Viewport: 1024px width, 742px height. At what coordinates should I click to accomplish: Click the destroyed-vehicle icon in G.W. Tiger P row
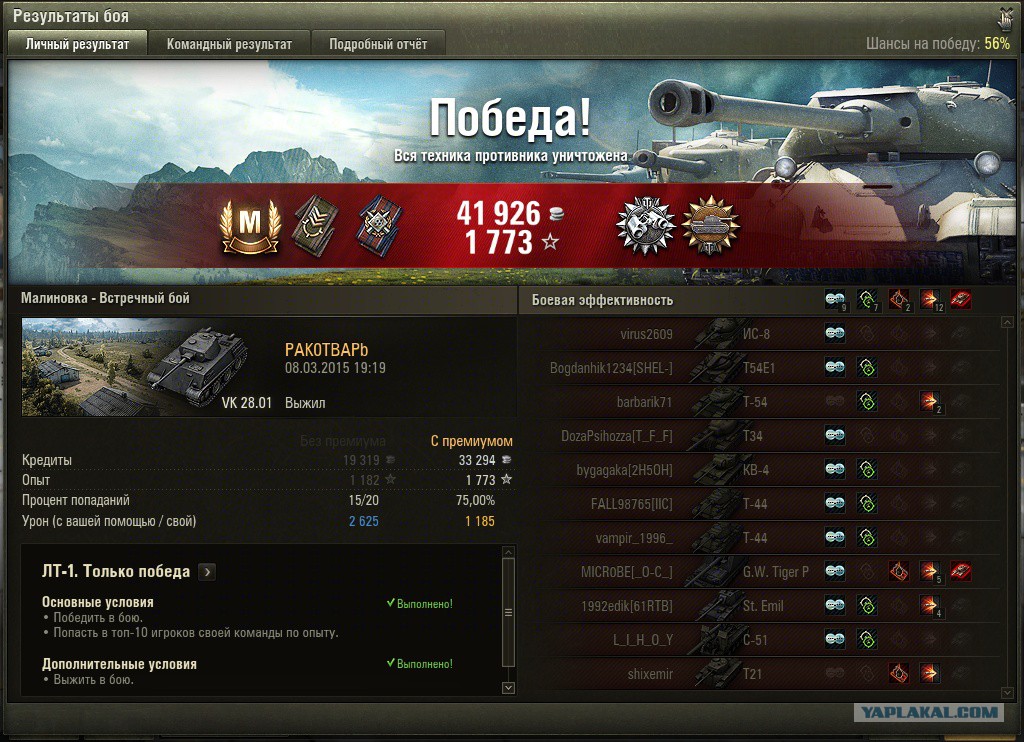click(961, 572)
